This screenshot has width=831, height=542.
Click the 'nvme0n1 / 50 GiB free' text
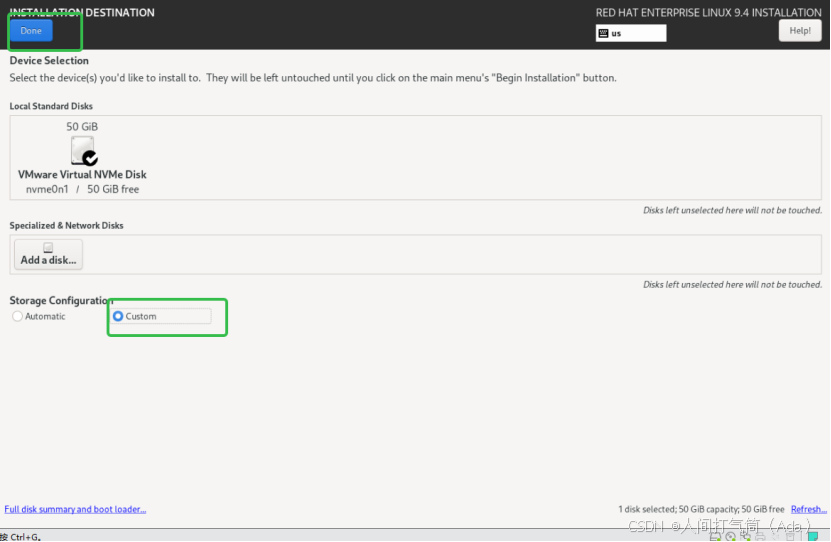coord(82,189)
